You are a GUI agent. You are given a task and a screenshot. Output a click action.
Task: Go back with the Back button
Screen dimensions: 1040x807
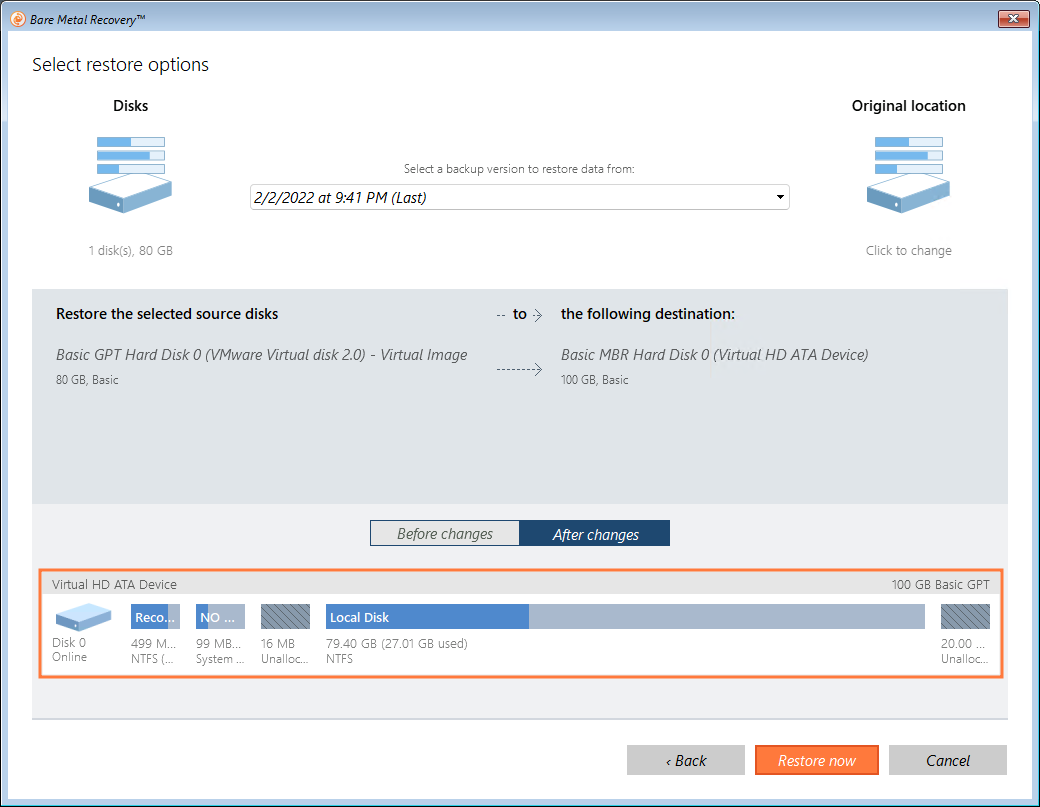coord(686,761)
